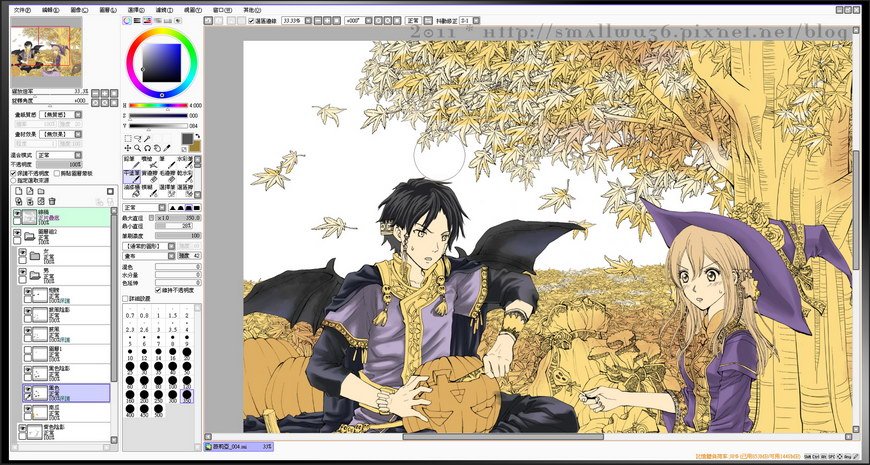870x465 pixels.
Task: Enable 詳細設置 advanced settings checkbox
Action: (x=125, y=299)
